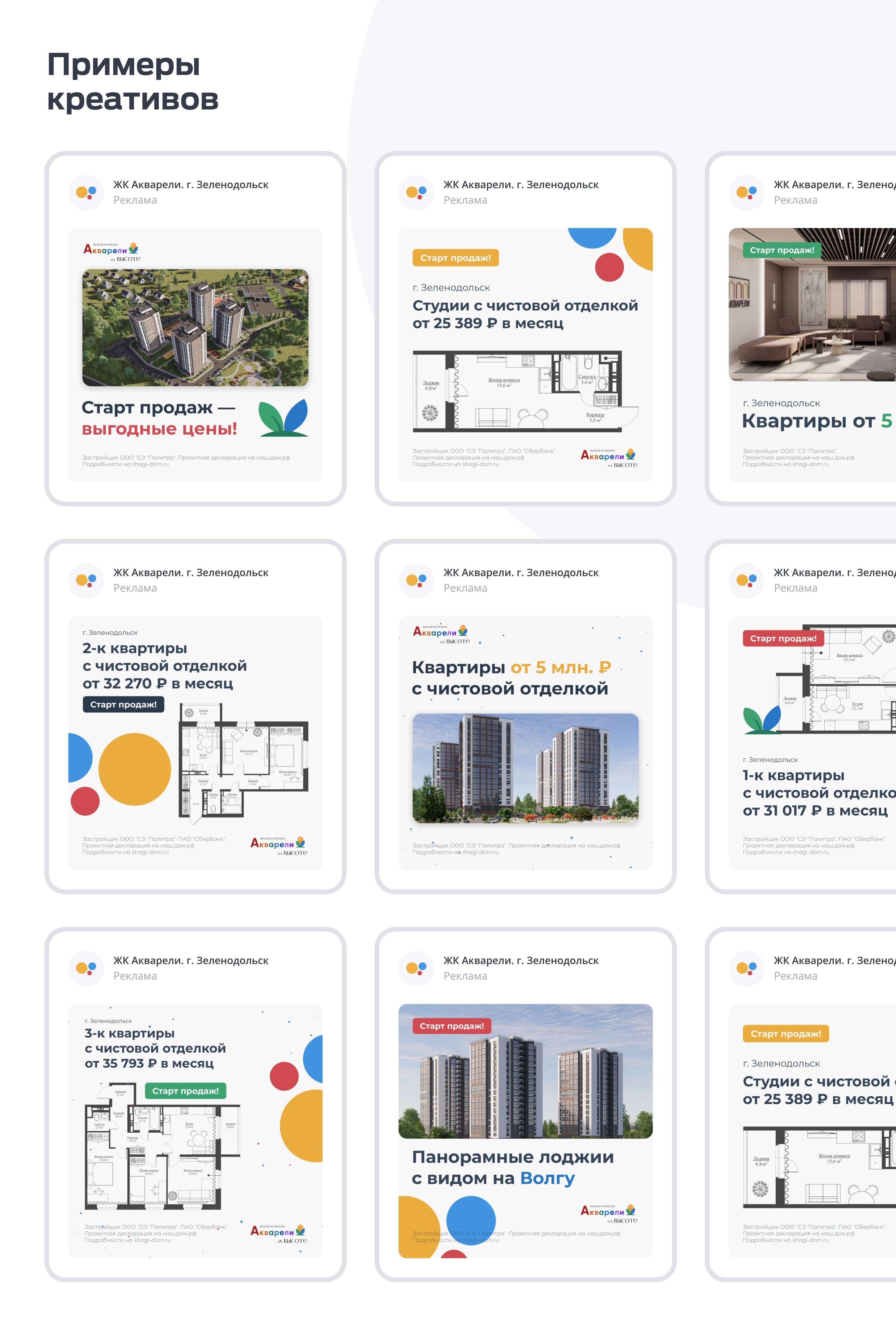Open aerial rendering image of residential towers
896x1328 pixels.
pos(195,328)
